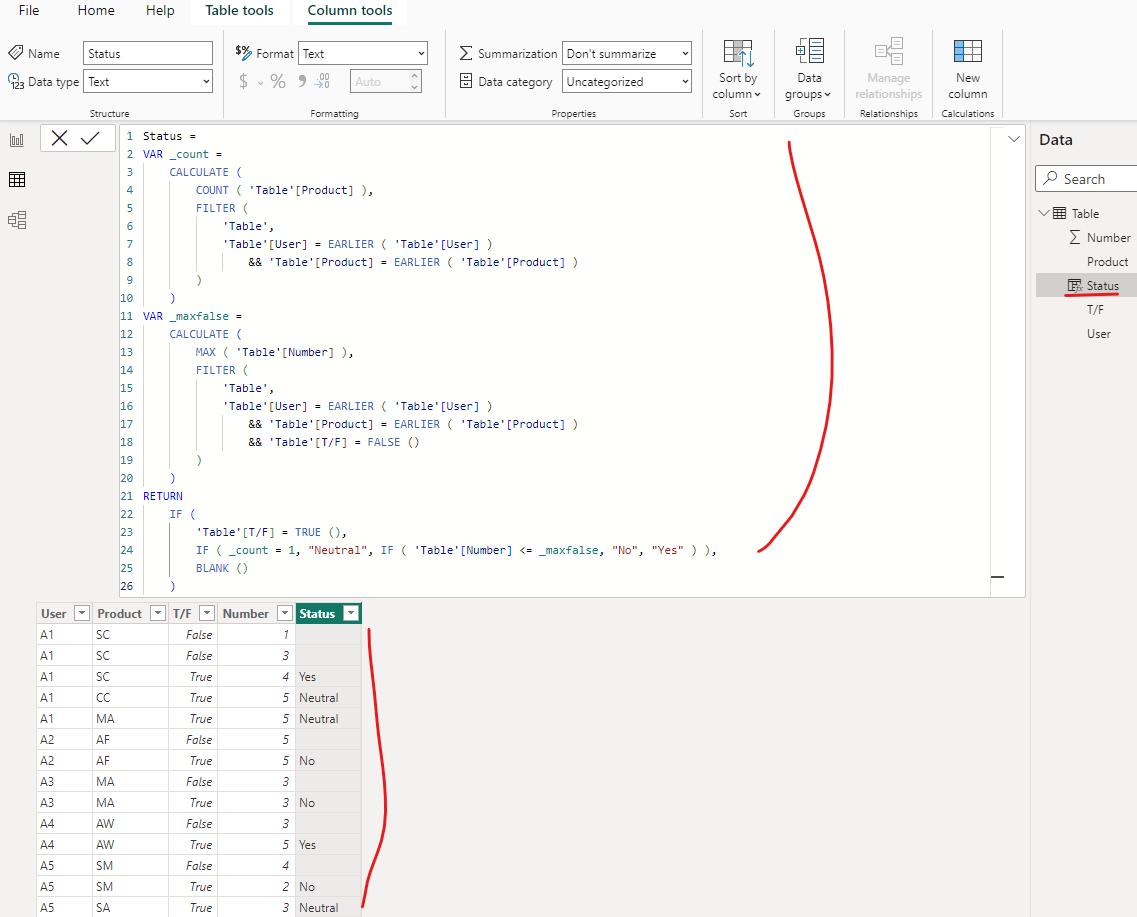Screen dimensions: 1137x917
Task: Click the New column icon
Action: pos(967,52)
